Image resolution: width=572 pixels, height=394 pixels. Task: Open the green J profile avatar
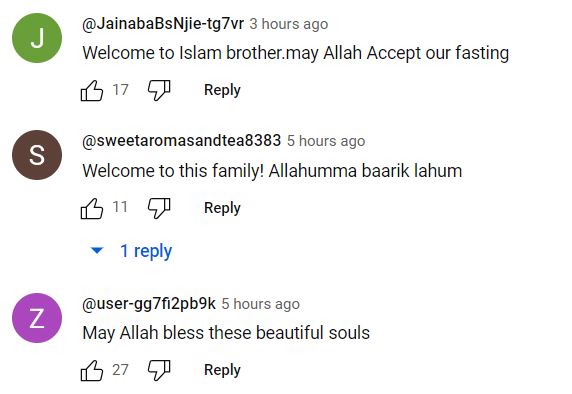point(37,38)
